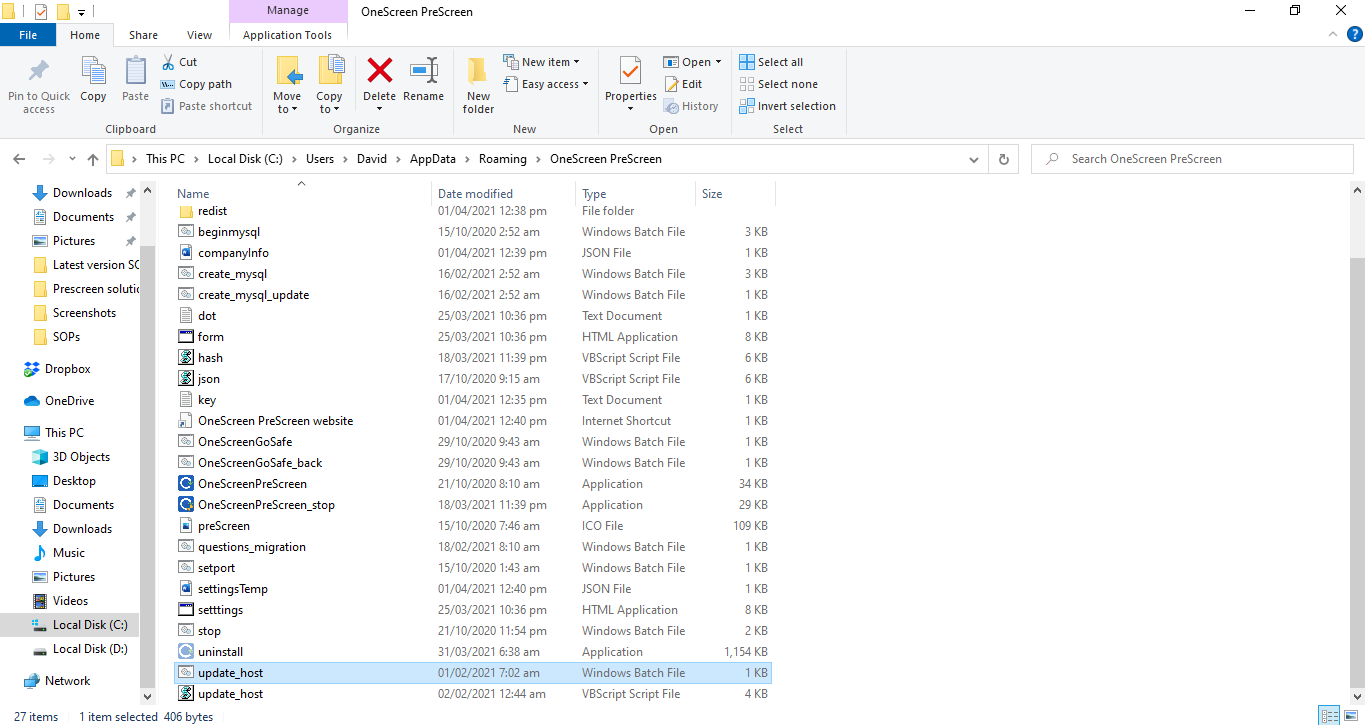Open the customize Quick Access Toolbar dropdown
Screen dimensions: 1365x725
tap(81, 12)
